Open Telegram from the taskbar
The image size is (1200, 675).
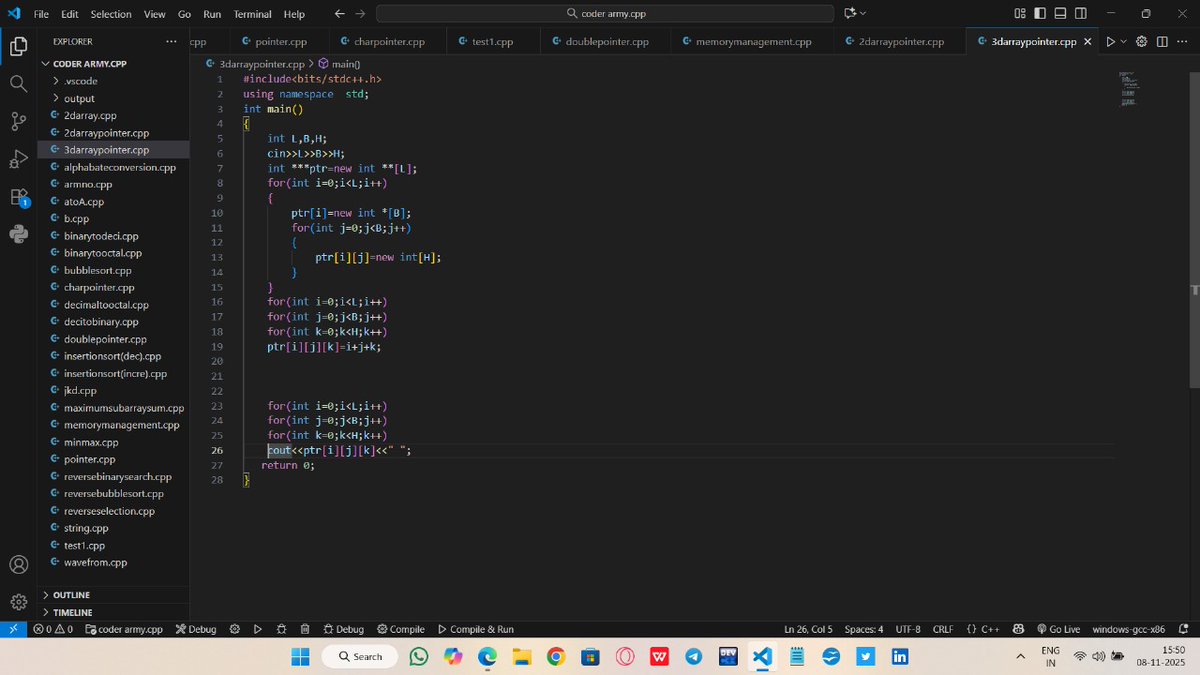(693, 656)
